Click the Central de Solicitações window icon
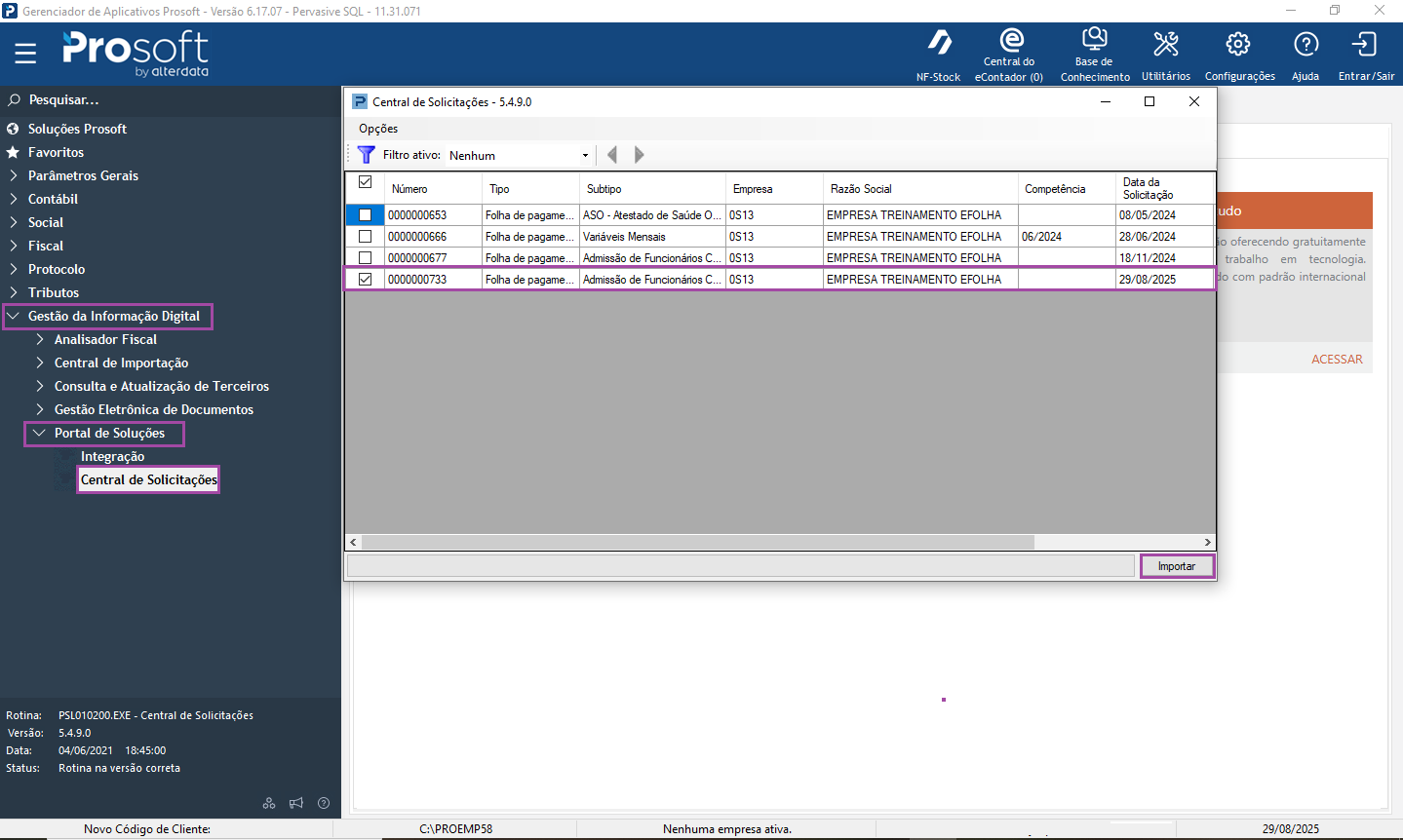The width and height of the screenshot is (1403, 840). 360,101
